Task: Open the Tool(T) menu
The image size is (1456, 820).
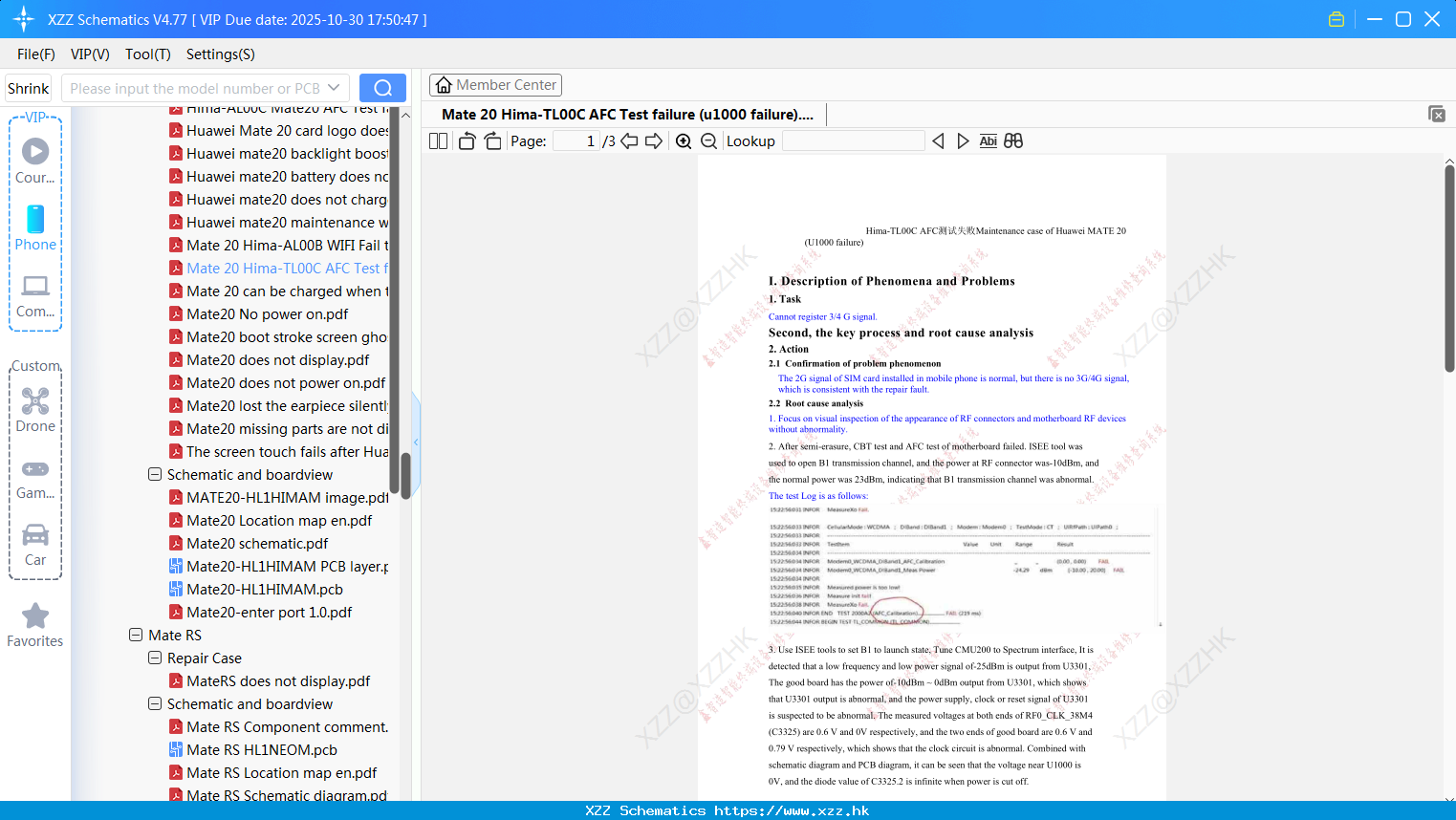Action: click(x=148, y=54)
